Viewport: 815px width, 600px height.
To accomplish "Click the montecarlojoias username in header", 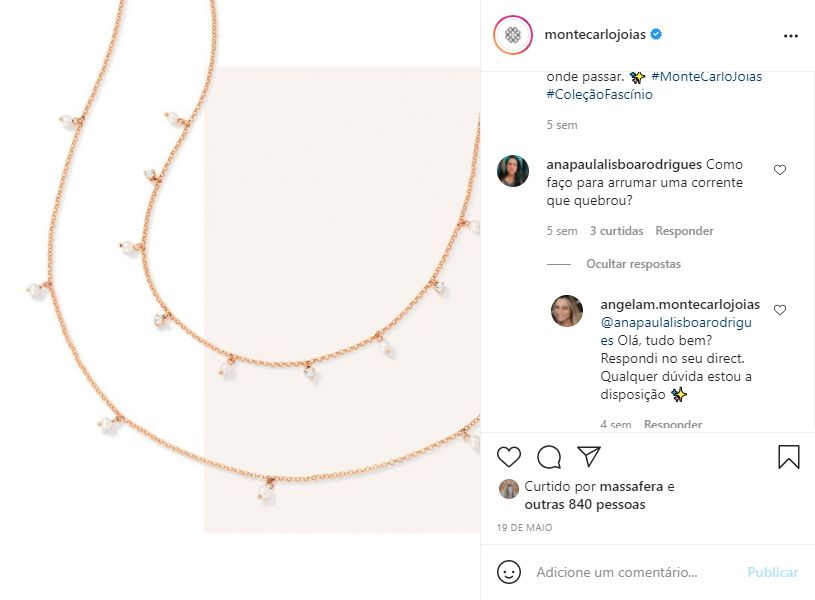I will click(594, 35).
